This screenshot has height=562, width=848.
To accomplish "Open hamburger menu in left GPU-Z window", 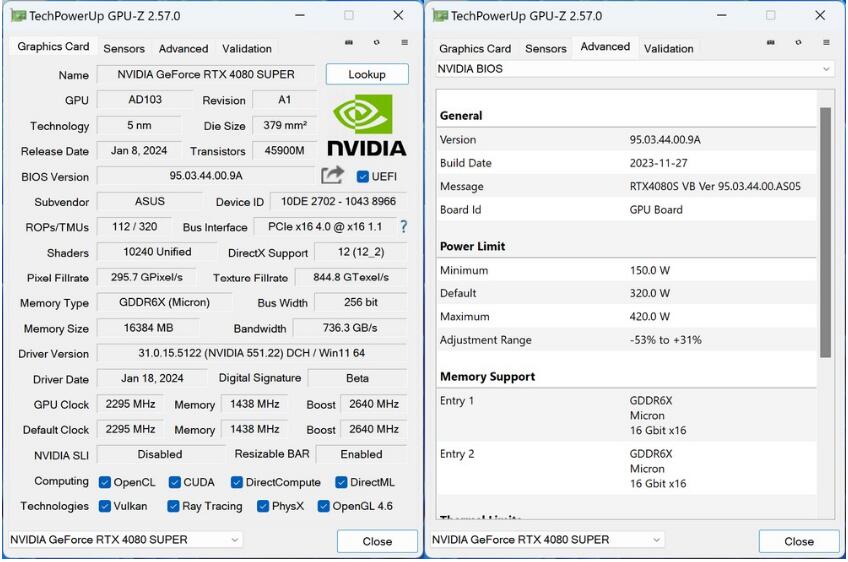I will pos(405,42).
